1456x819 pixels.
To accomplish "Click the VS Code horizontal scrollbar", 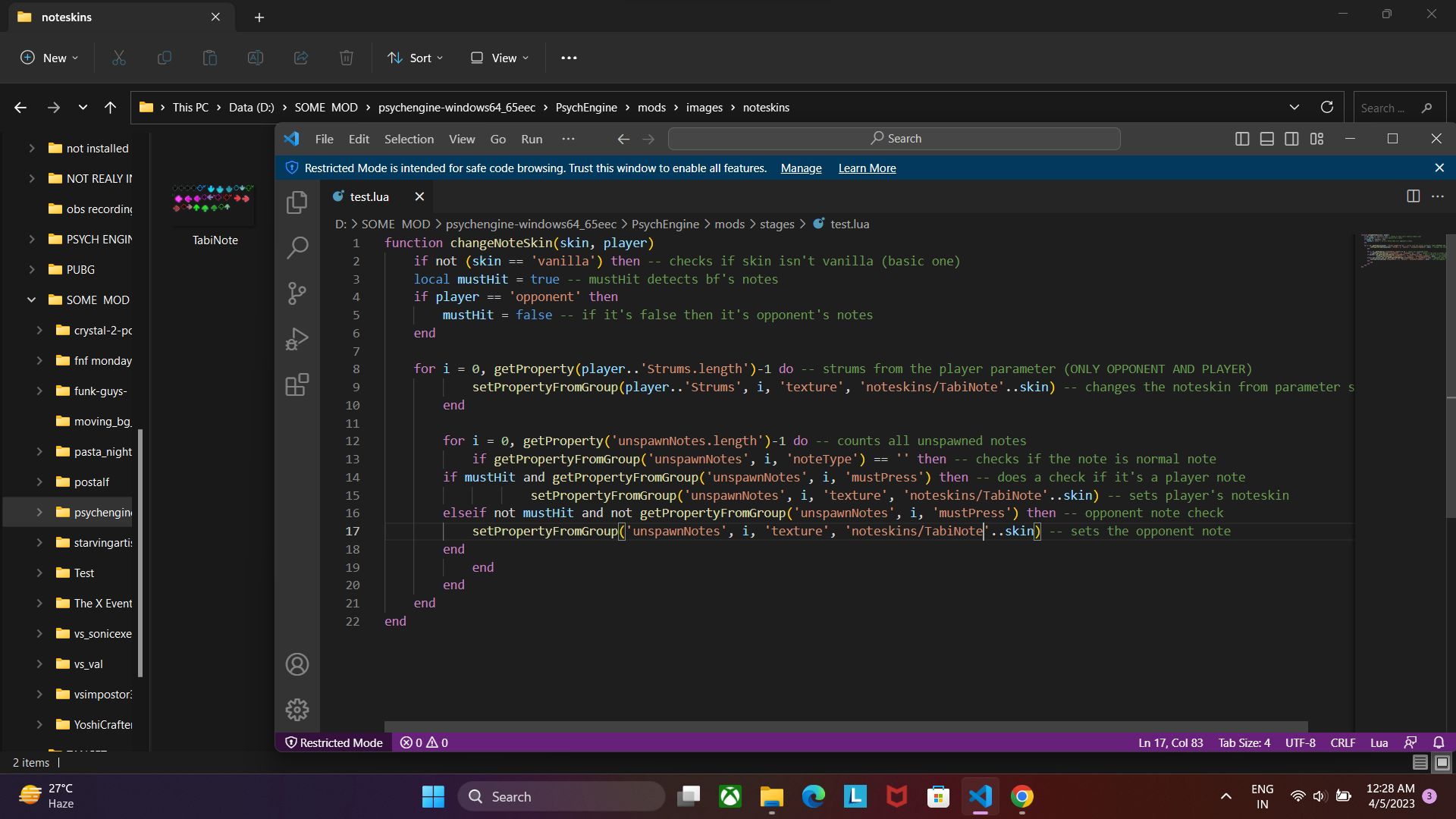I will [x=846, y=726].
